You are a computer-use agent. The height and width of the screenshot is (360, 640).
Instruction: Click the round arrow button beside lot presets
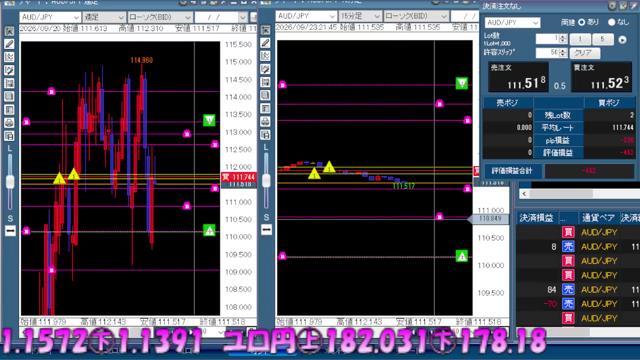pos(622,40)
